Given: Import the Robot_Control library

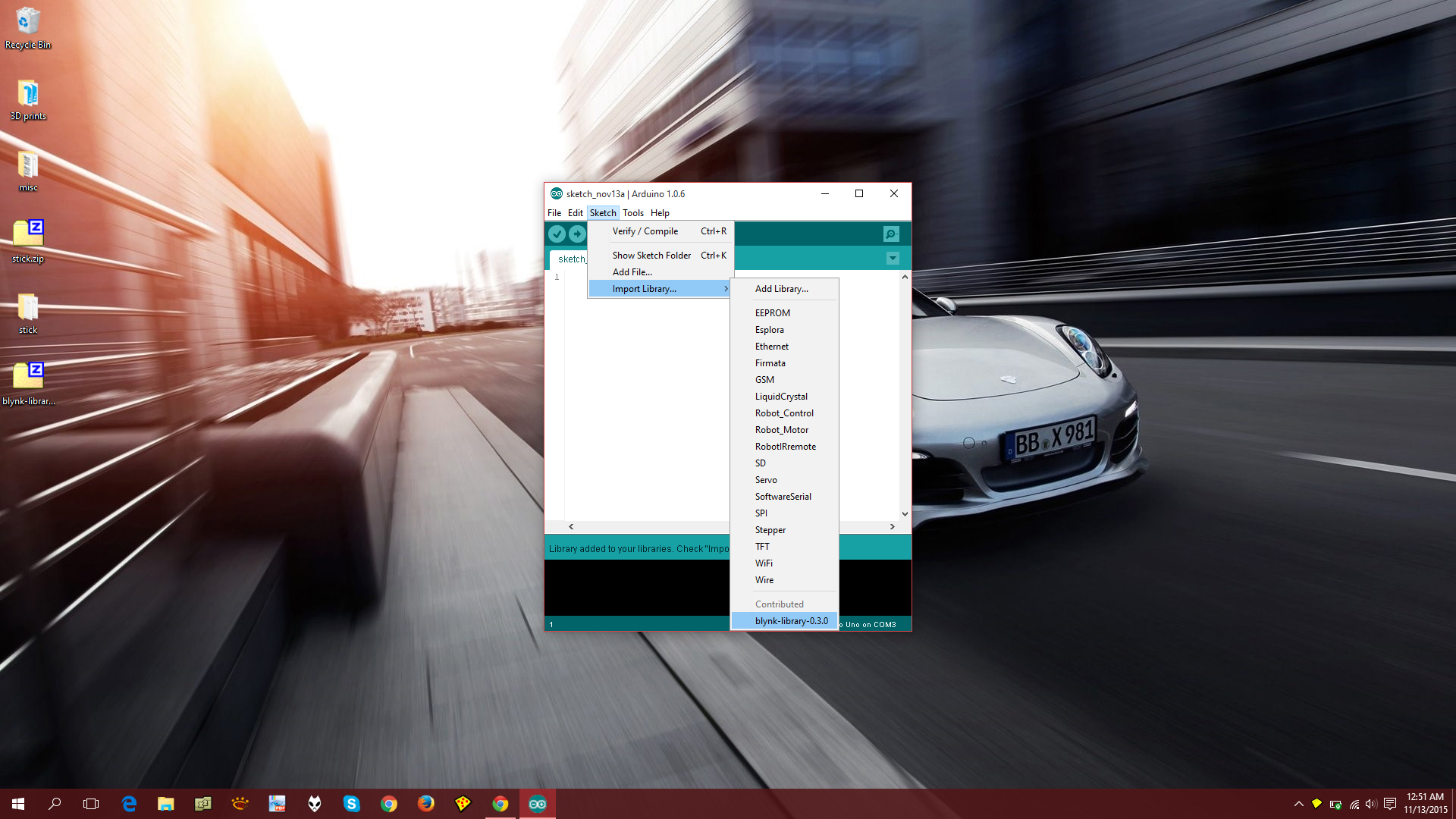Looking at the screenshot, I should pyautogui.click(x=784, y=413).
